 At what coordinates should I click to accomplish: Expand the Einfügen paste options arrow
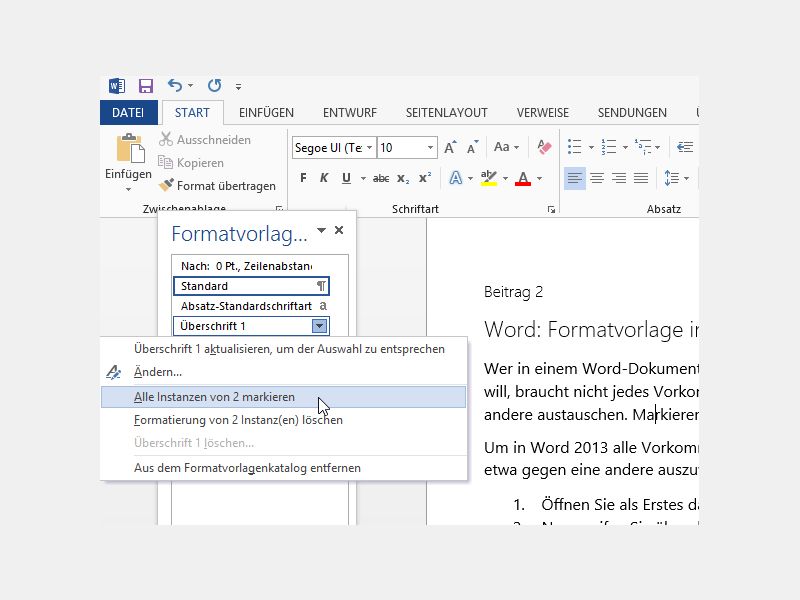[129, 189]
